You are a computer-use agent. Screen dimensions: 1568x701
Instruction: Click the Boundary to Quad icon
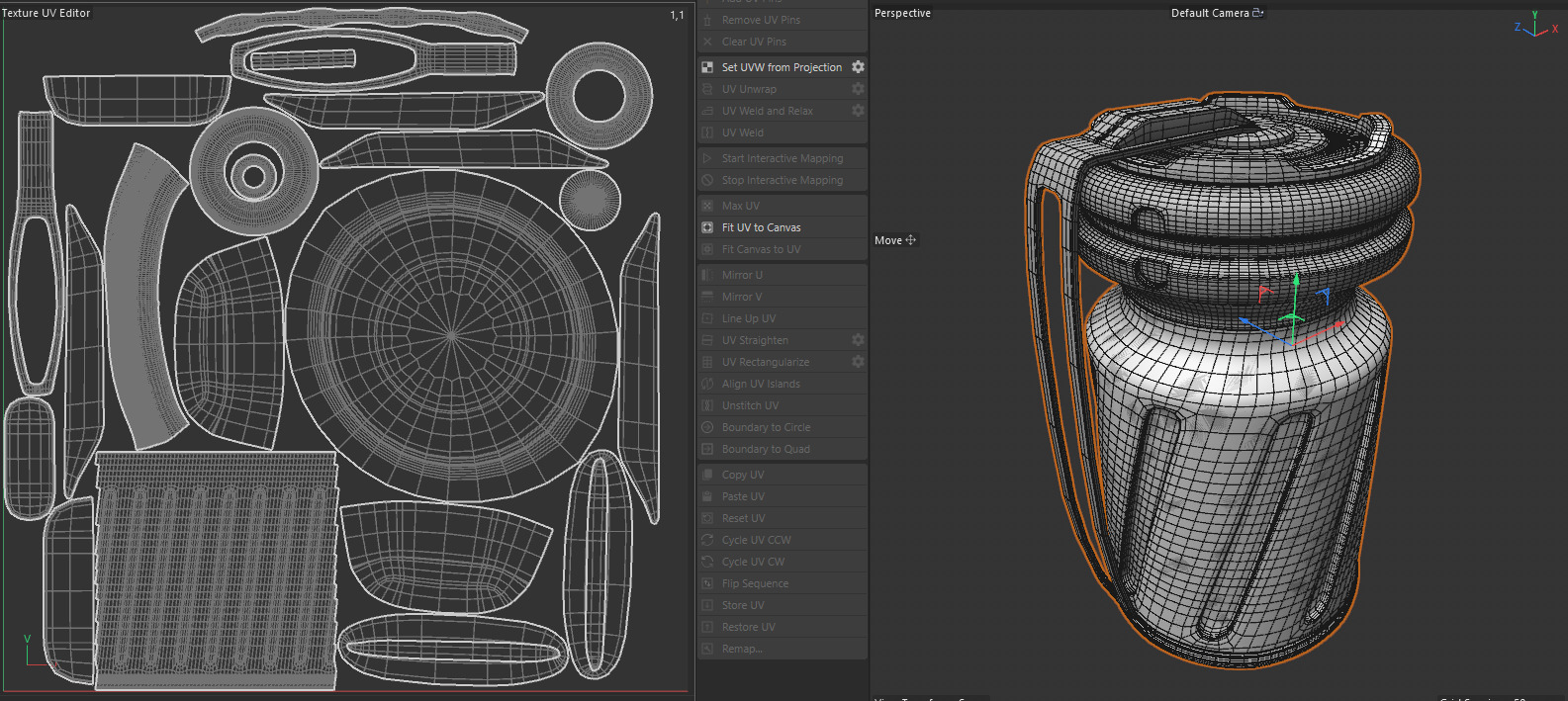click(707, 449)
